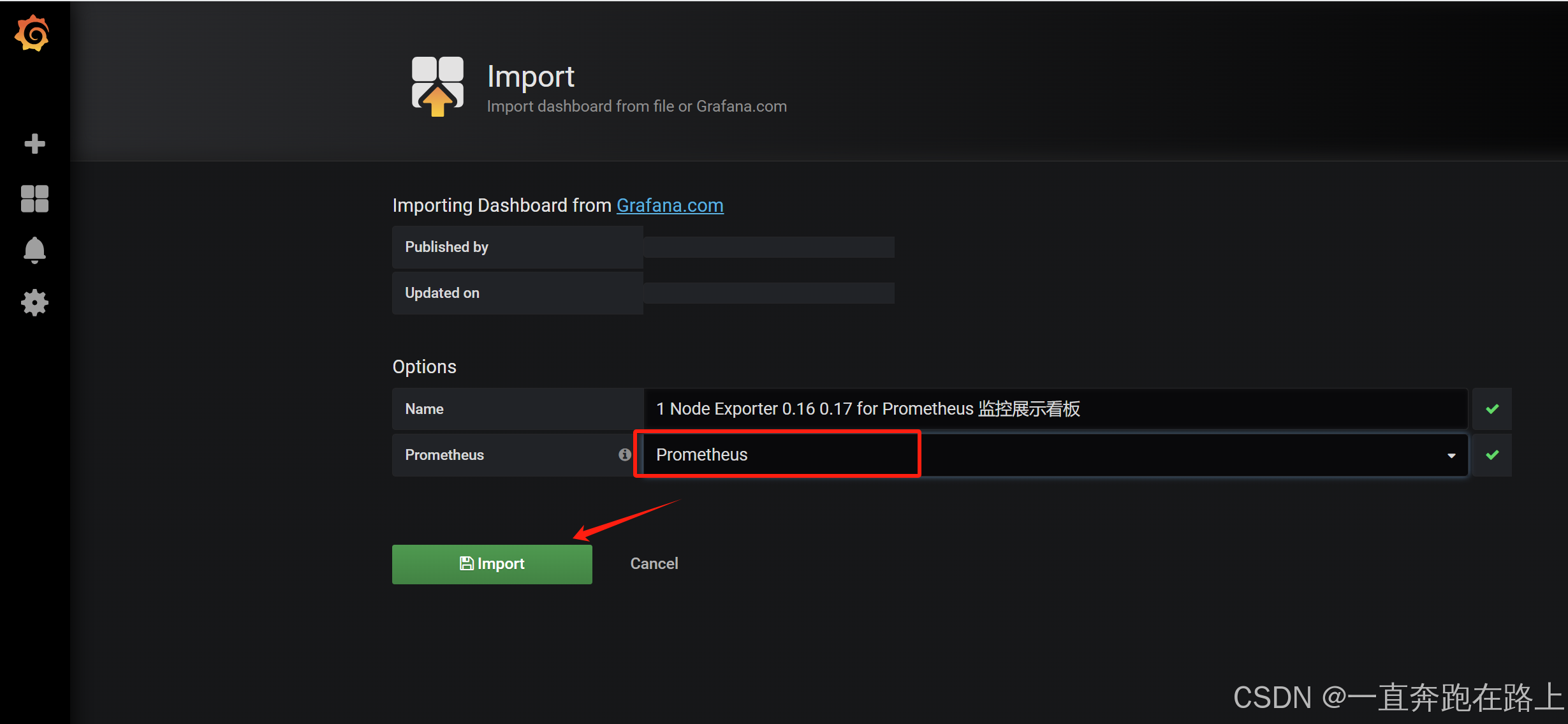Click the Dashboards grid icon
This screenshot has height=724, width=1568.
point(34,196)
